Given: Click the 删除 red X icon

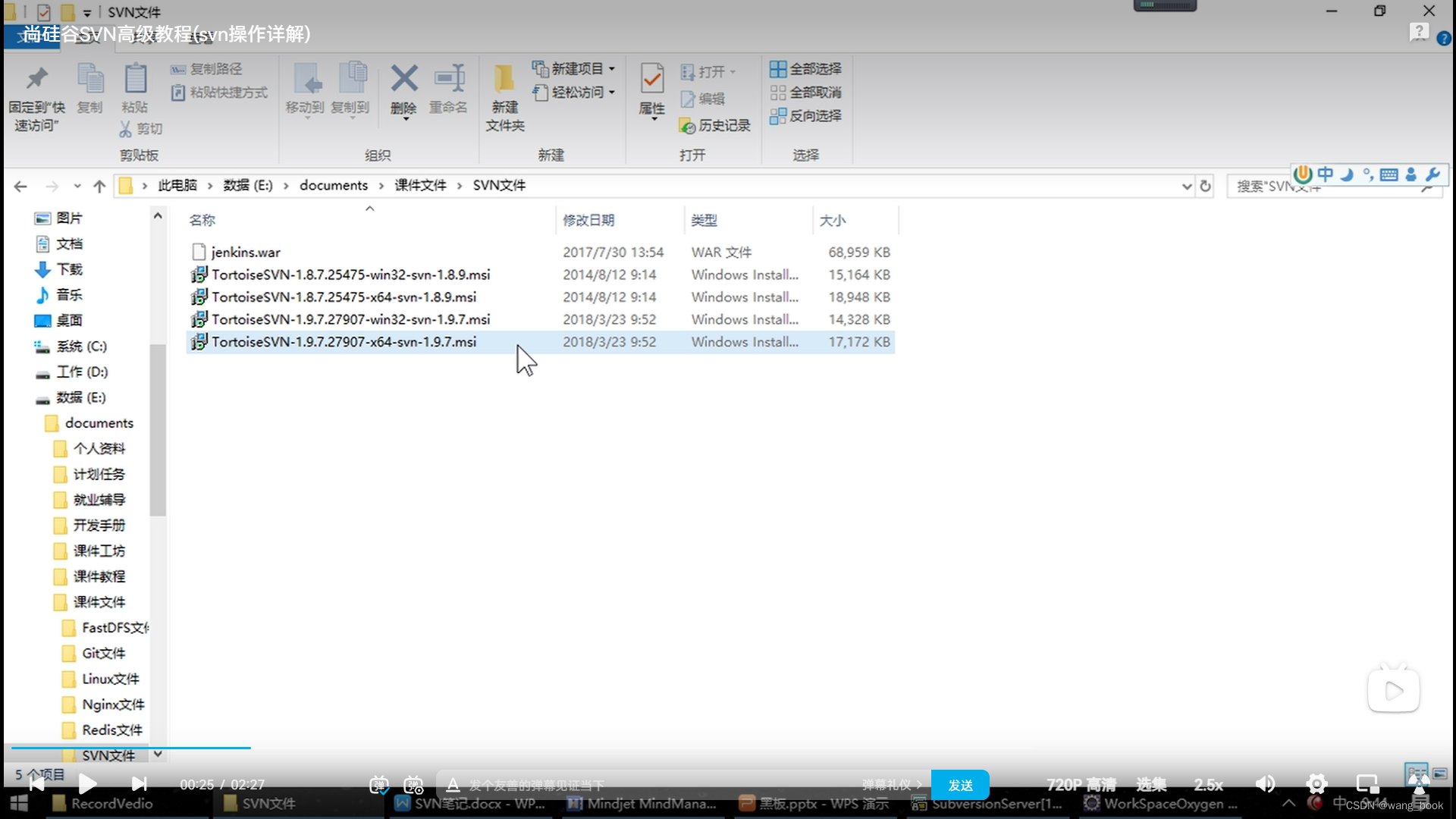Looking at the screenshot, I should click(x=404, y=78).
